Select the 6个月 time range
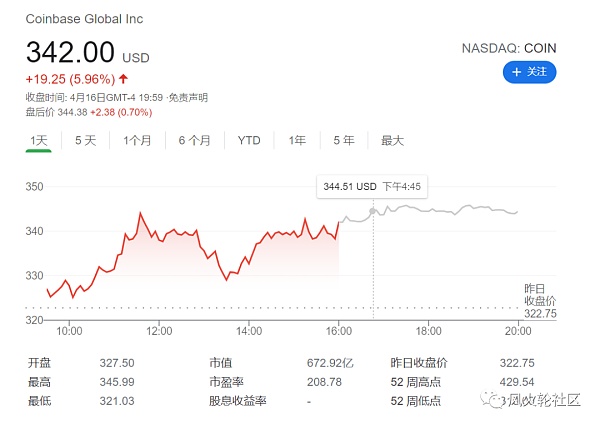 [194, 141]
